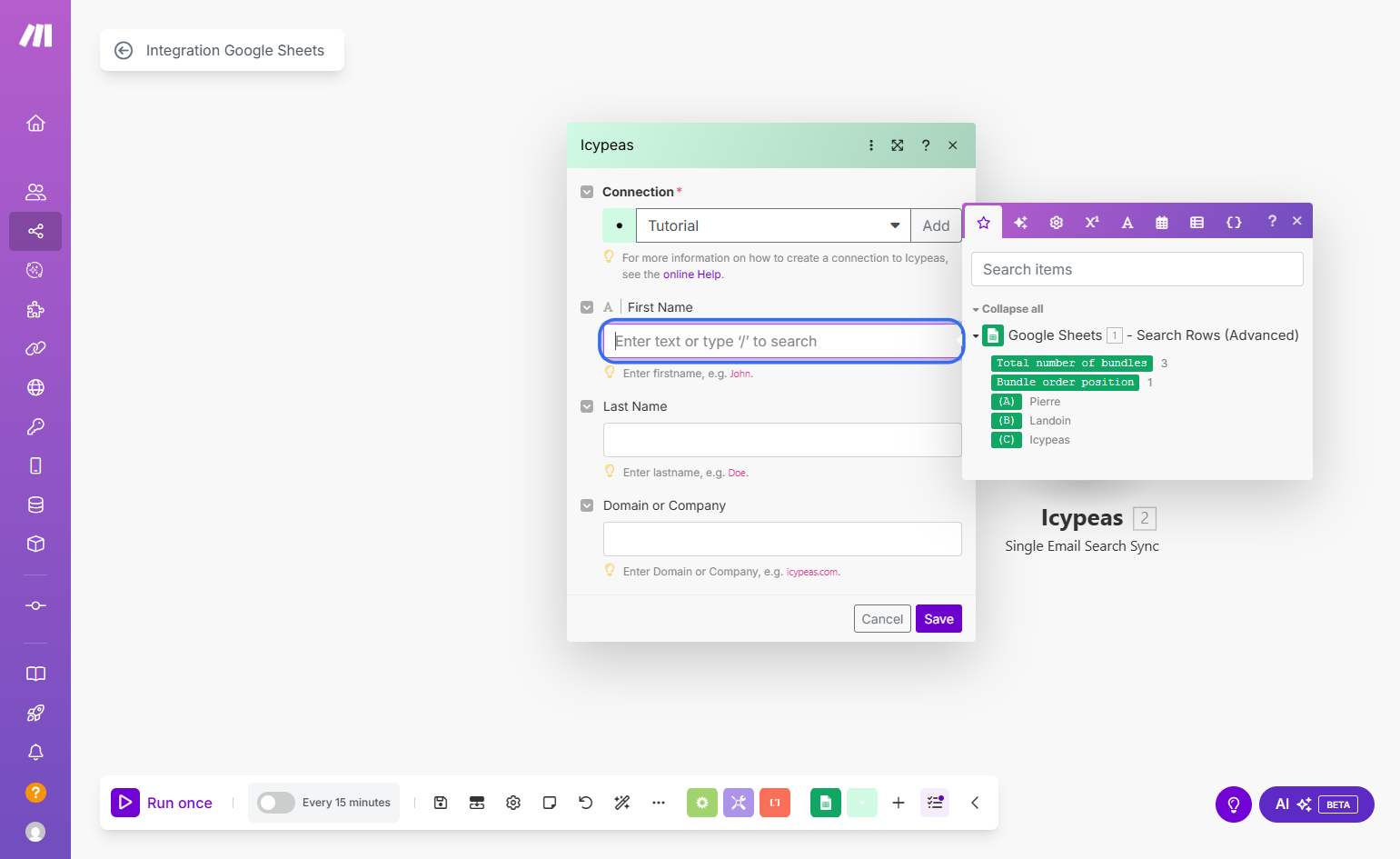The width and height of the screenshot is (1400, 859).
Task: Open the puzzle-piece Templates icon in the sidebar
Action: coord(35,309)
